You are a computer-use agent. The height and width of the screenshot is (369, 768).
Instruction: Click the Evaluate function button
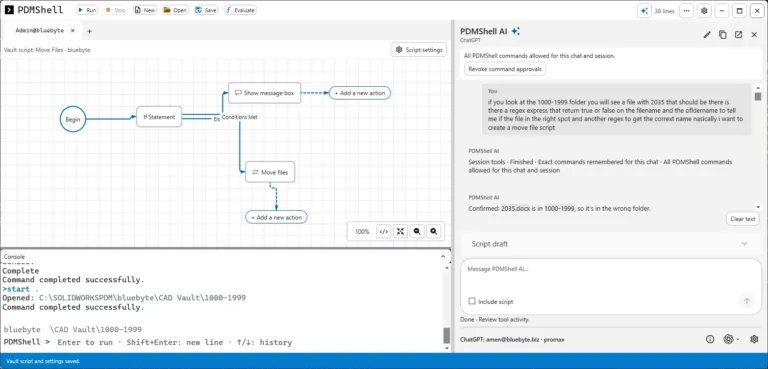click(240, 10)
